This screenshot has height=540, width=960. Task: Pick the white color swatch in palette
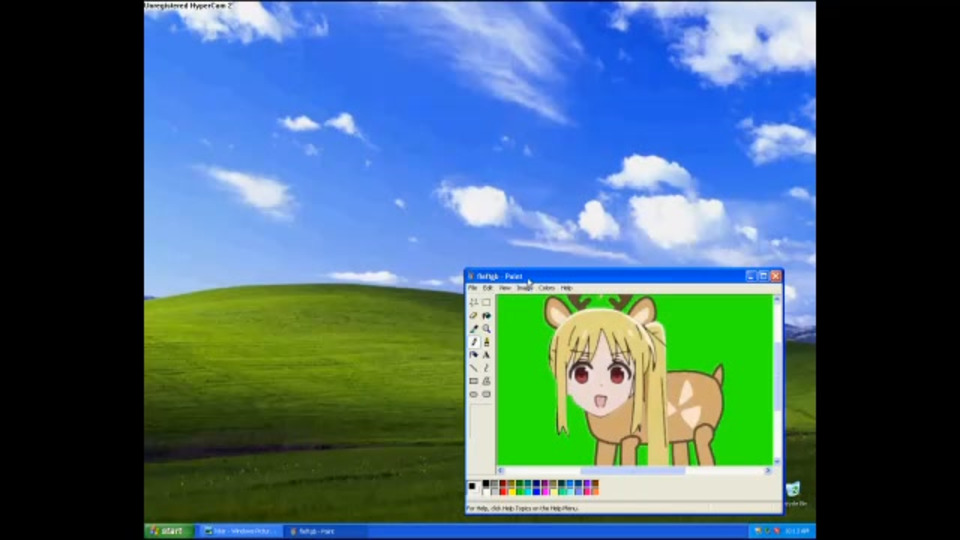coord(486,492)
